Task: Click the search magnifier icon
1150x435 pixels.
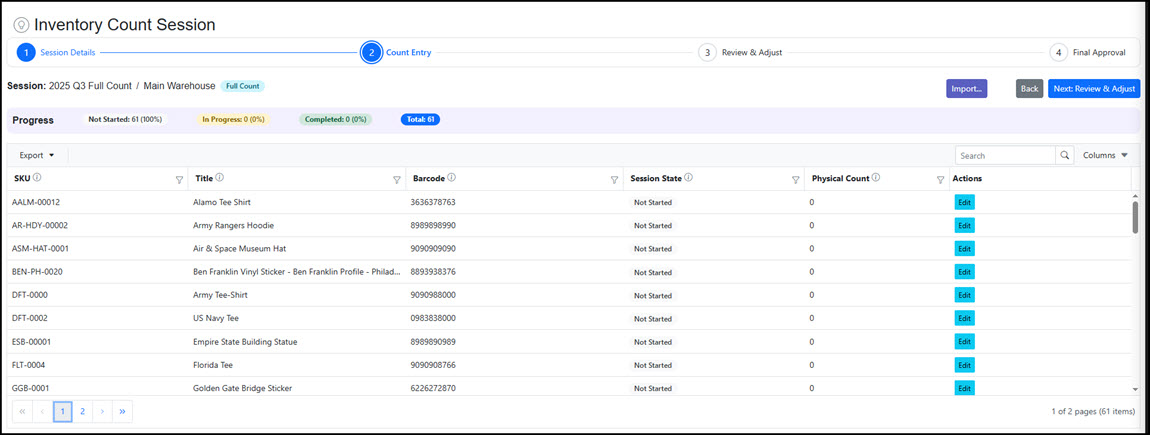Action: click(1065, 156)
